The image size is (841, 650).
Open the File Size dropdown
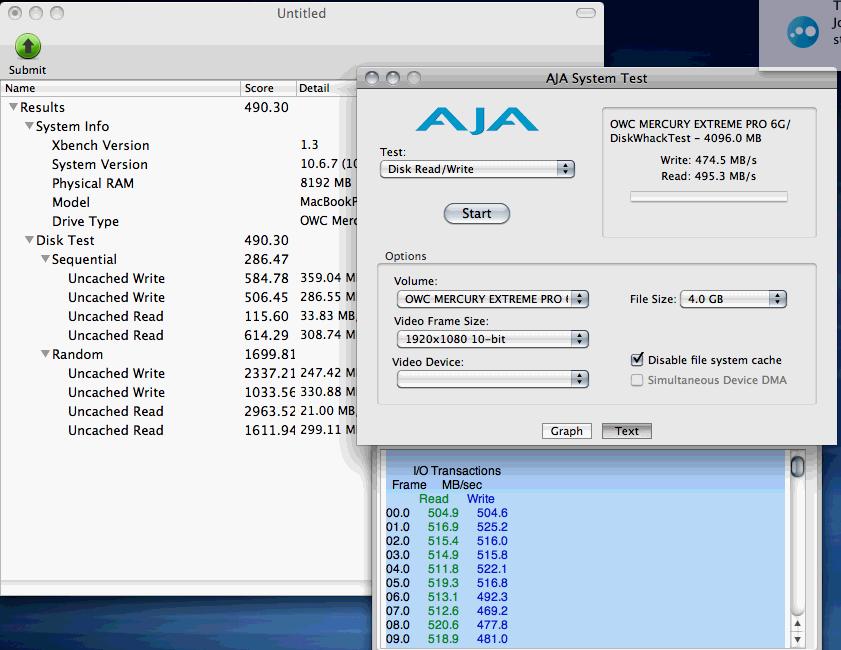733,299
